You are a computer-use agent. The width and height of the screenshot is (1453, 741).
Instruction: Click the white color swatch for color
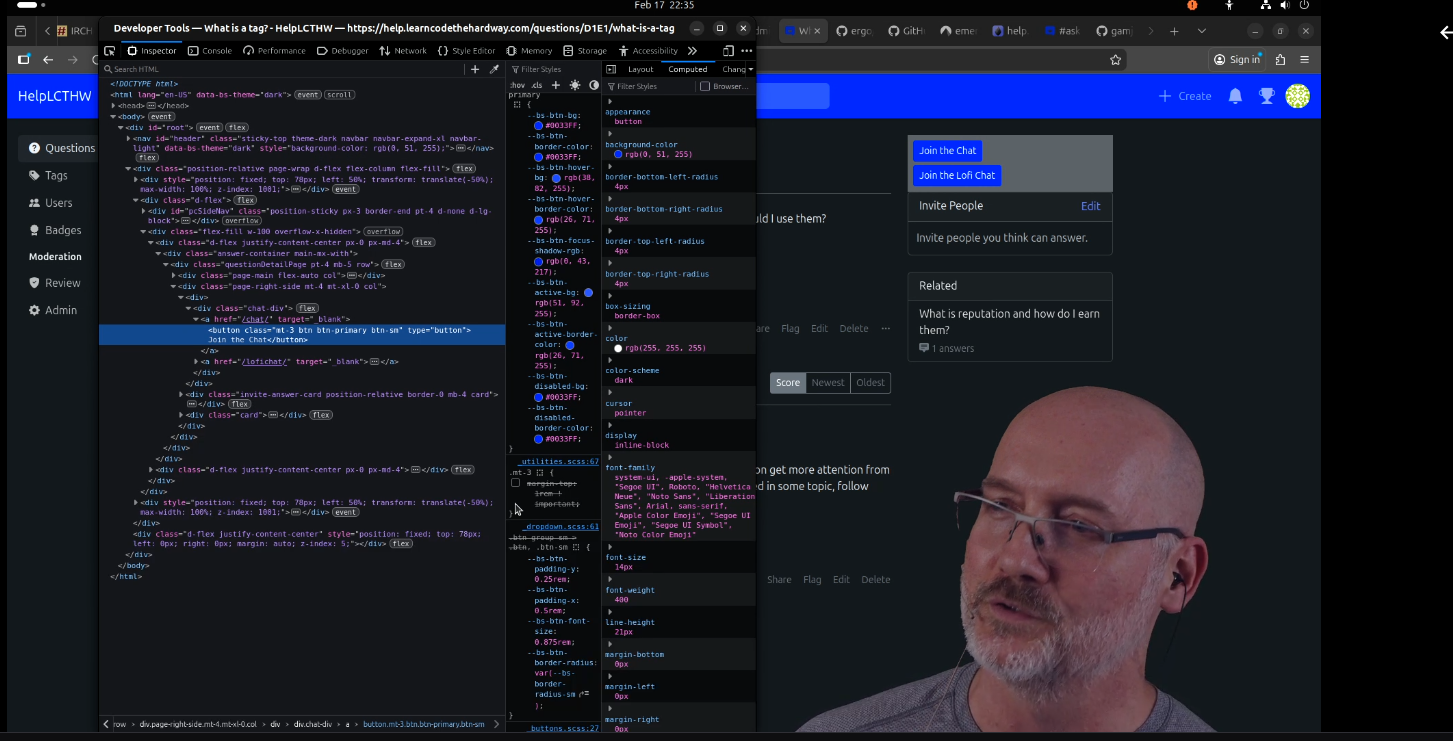click(618, 348)
